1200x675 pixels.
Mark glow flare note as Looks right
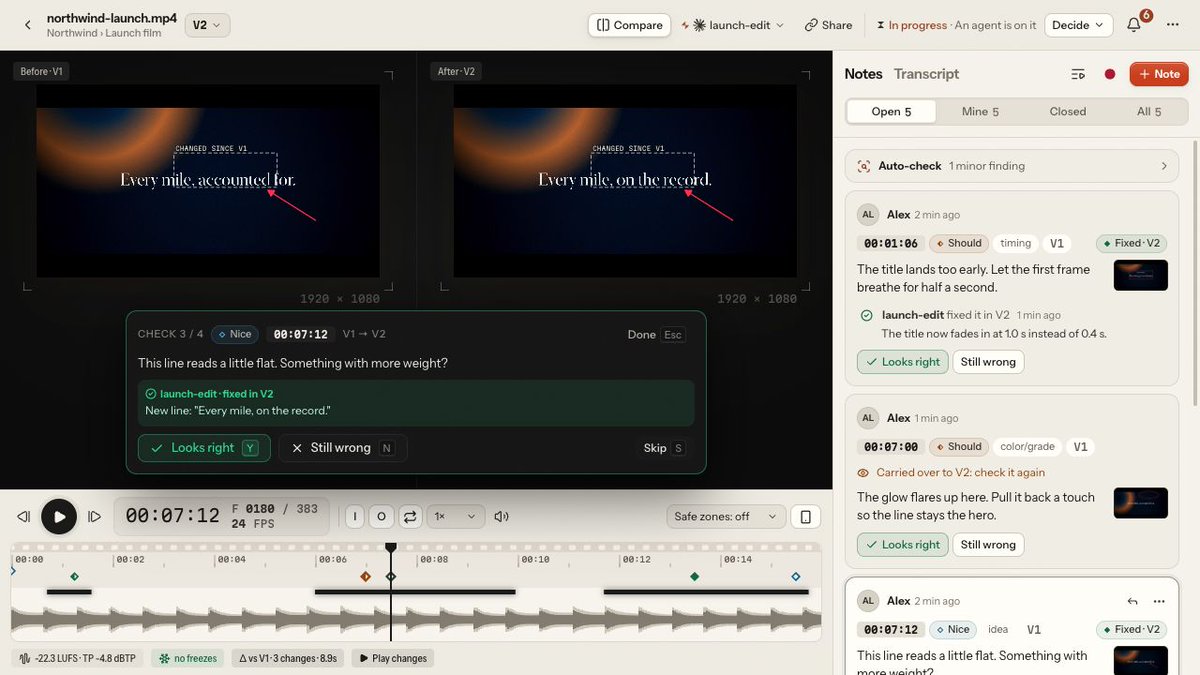point(901,545)
